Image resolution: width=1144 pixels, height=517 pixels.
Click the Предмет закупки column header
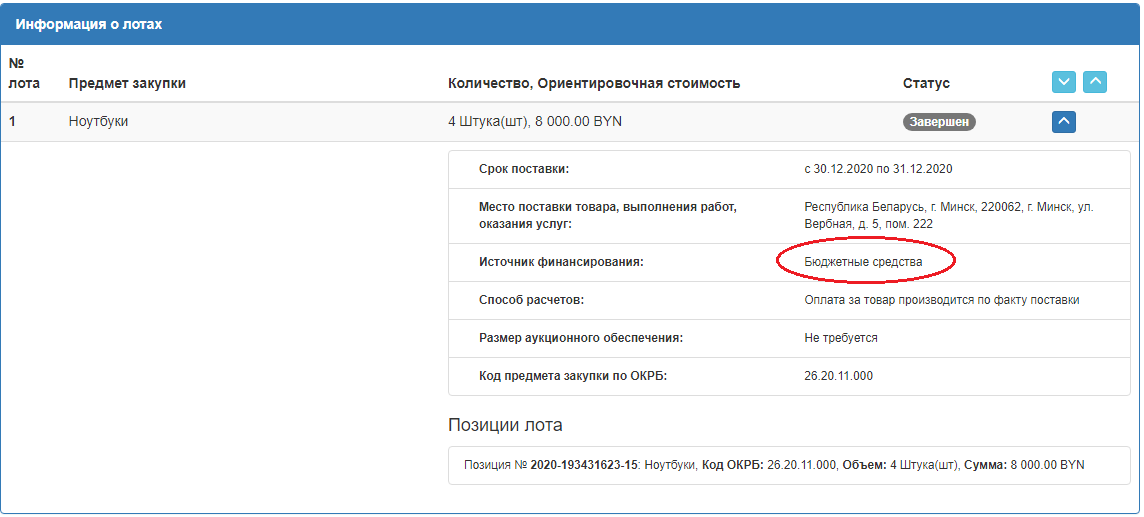pos(127,83)
